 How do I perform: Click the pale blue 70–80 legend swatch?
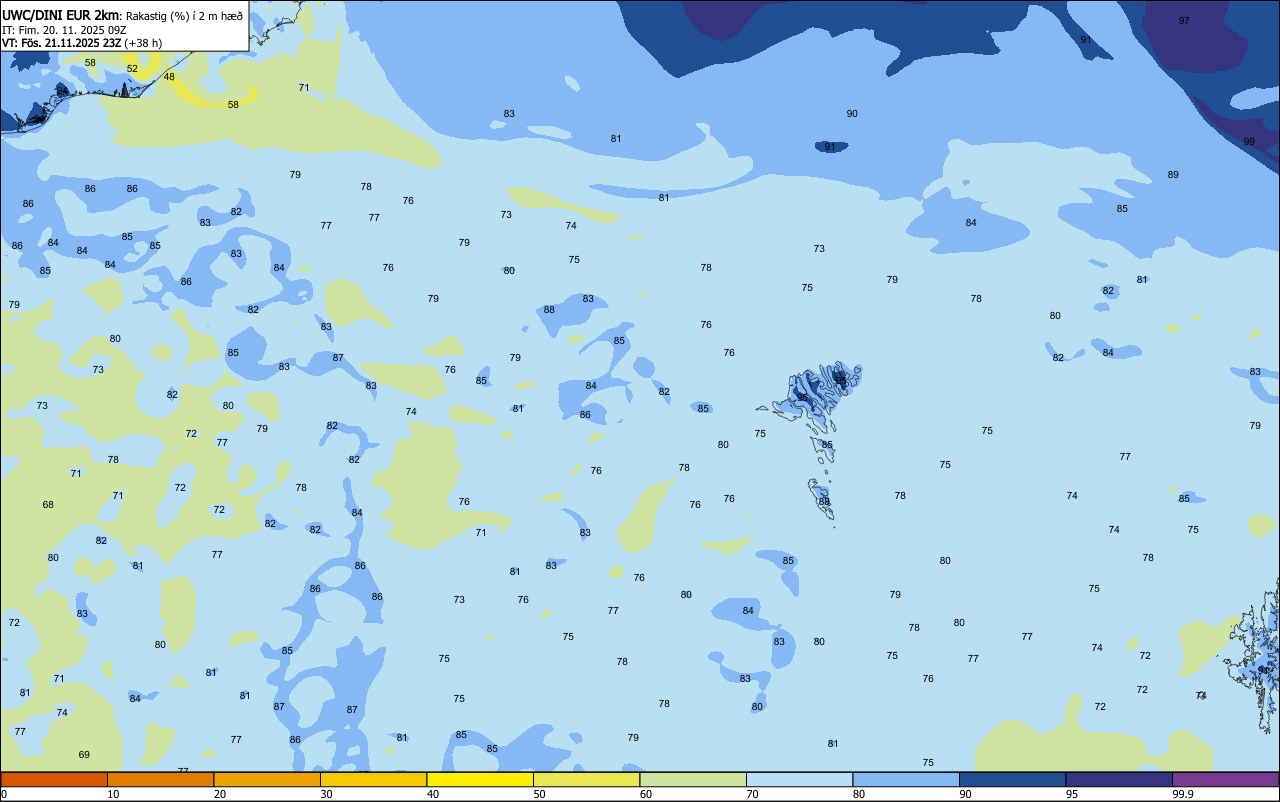[x=799, y=779]
